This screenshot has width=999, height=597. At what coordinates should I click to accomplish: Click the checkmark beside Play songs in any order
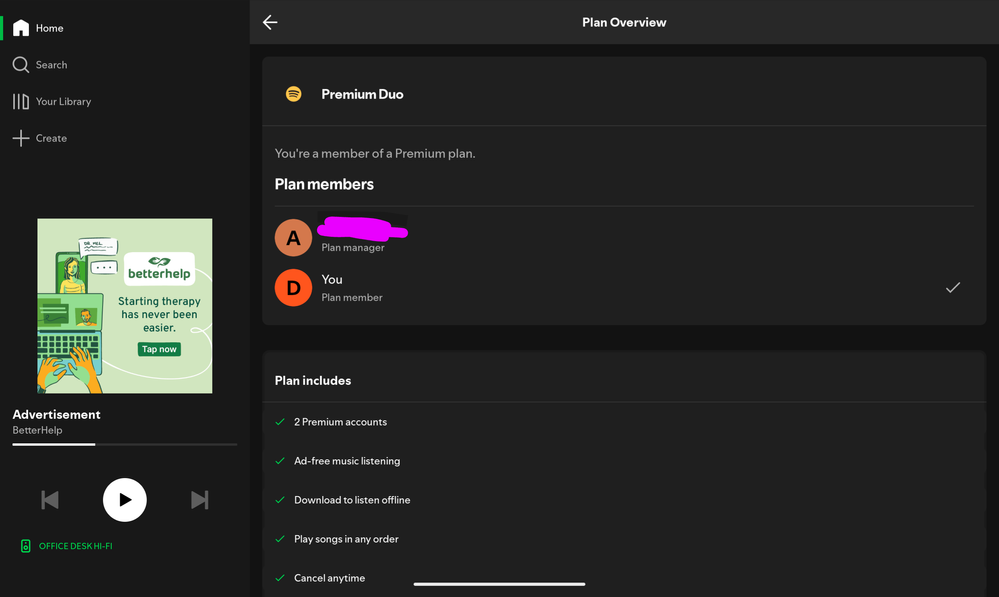click(280, 539)
